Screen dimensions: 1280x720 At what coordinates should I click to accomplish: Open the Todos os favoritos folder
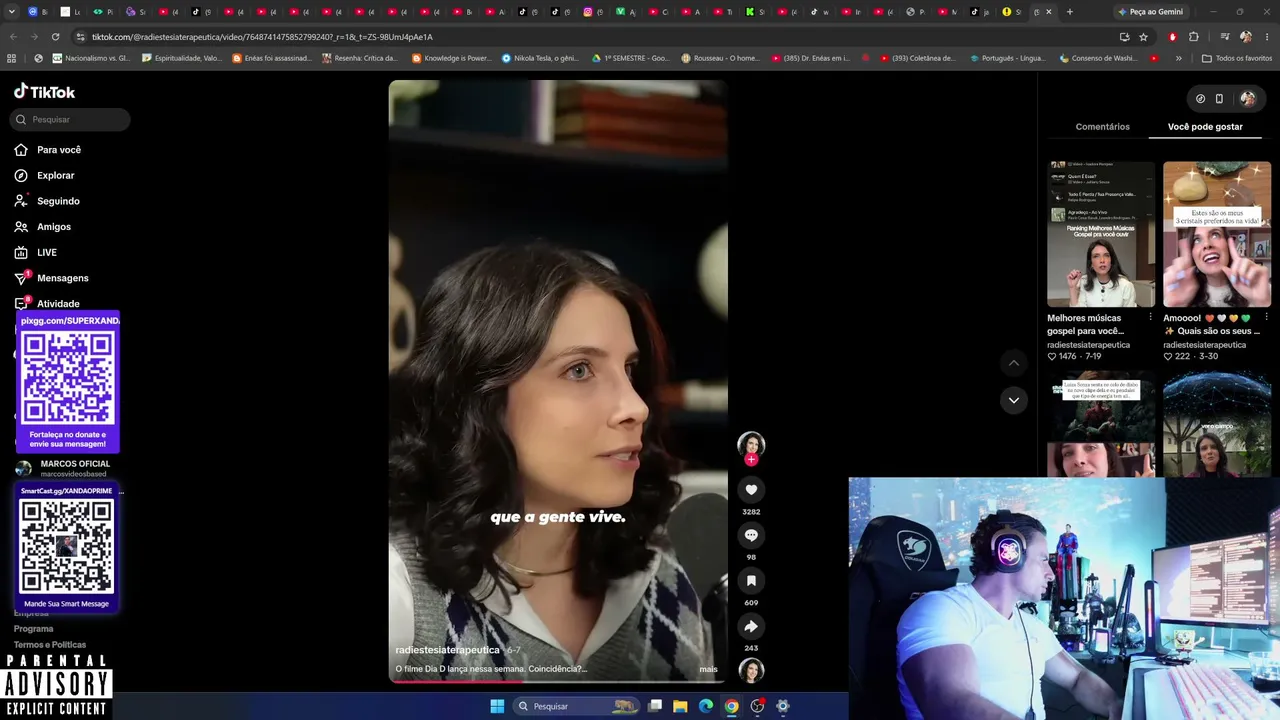(x=1237, y=58)
